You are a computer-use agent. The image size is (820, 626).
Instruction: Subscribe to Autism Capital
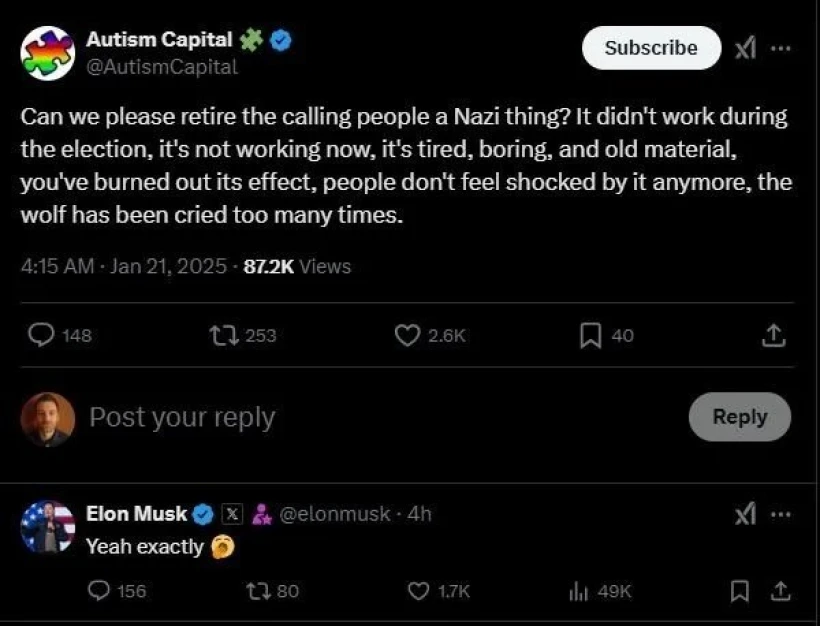coord(651,48)
